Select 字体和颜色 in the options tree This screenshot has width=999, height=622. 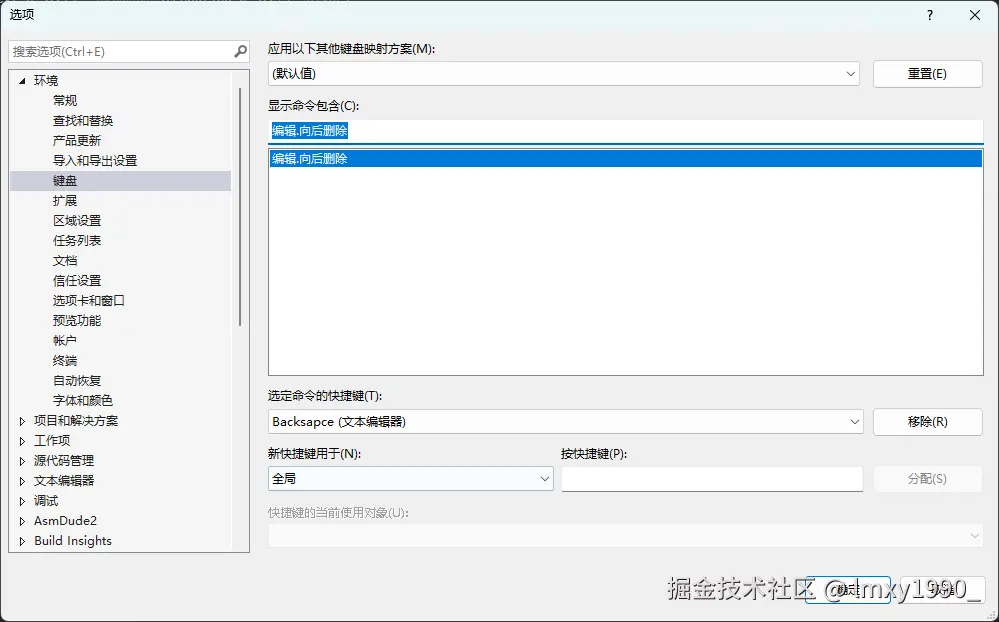click(x=83, y=401)
